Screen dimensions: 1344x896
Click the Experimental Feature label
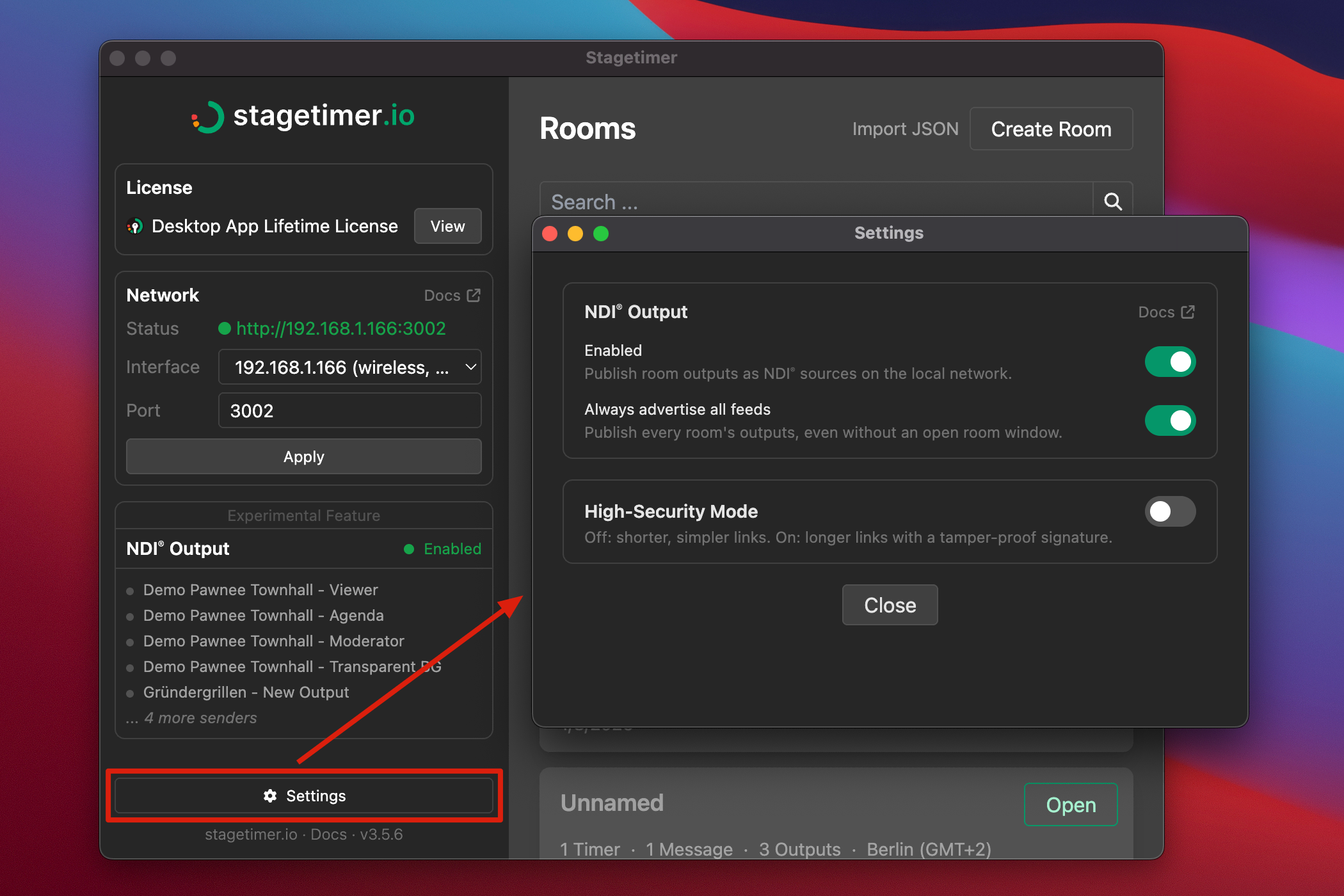click(304, 515)
